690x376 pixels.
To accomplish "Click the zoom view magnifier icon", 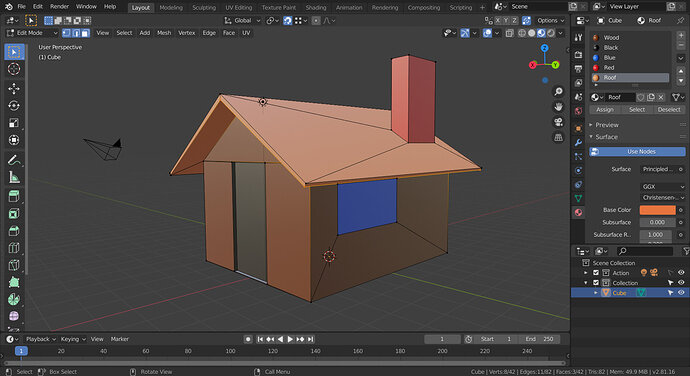I will (x=558, y=91).
